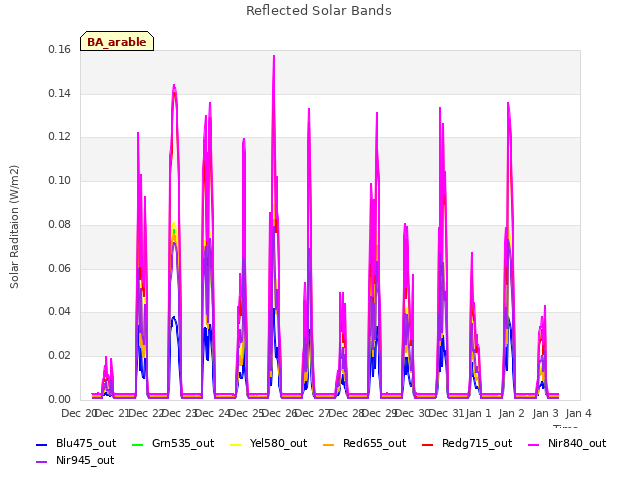This screenshot has width=640, height=480.
Task: Select the Yel580_out legend entry
Action: point(269,444)
